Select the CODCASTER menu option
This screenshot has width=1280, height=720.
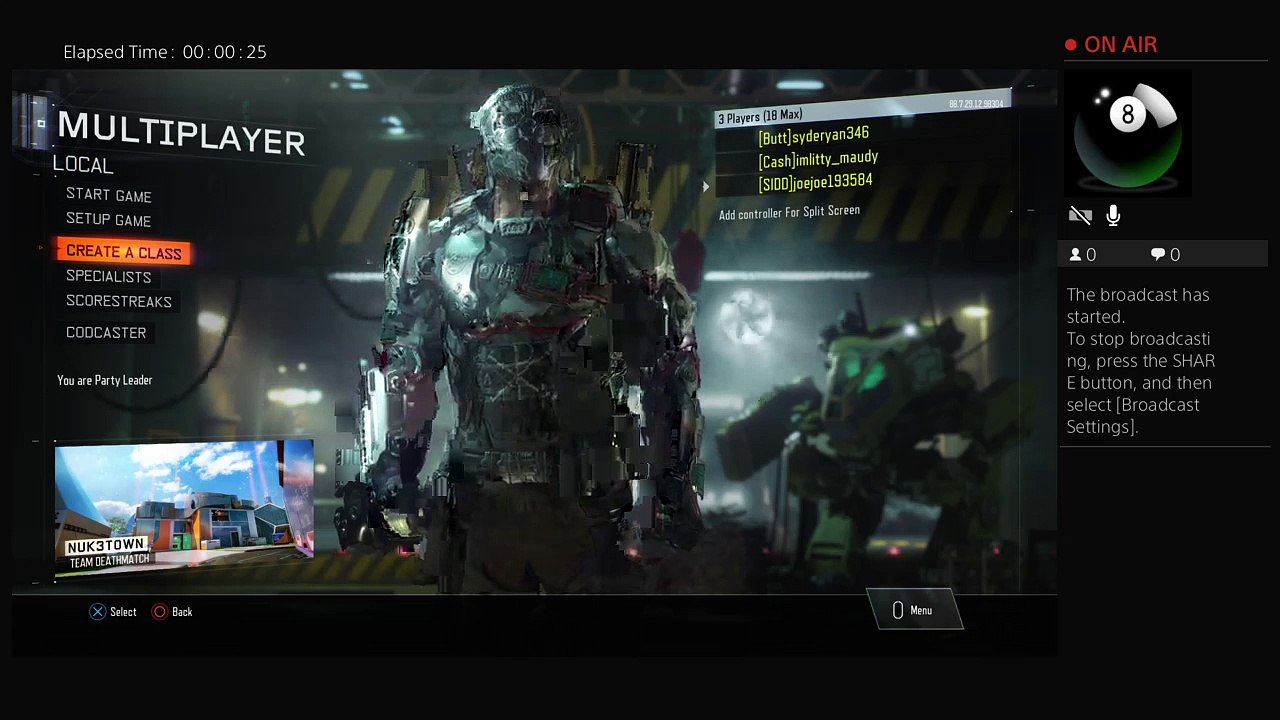tap(106, 332)
